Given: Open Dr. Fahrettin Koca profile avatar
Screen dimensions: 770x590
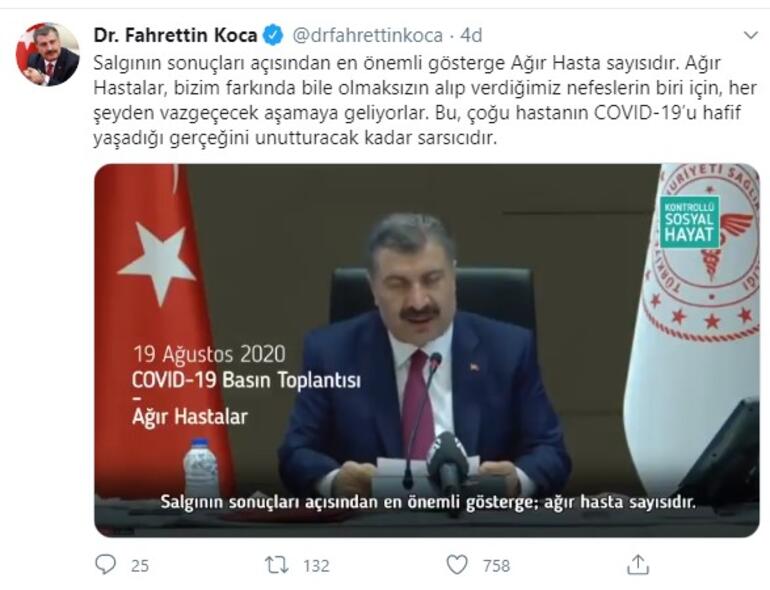Looking at the screenshot, I should point(48,54).
